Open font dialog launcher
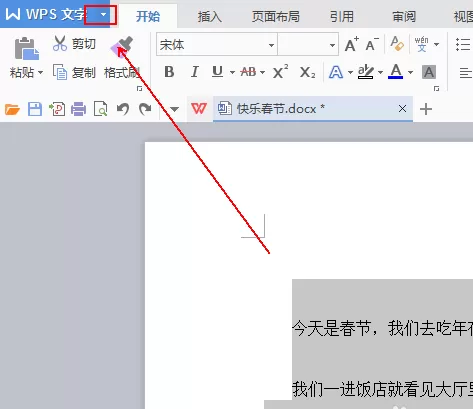473x409 pixels. (436, 88)
